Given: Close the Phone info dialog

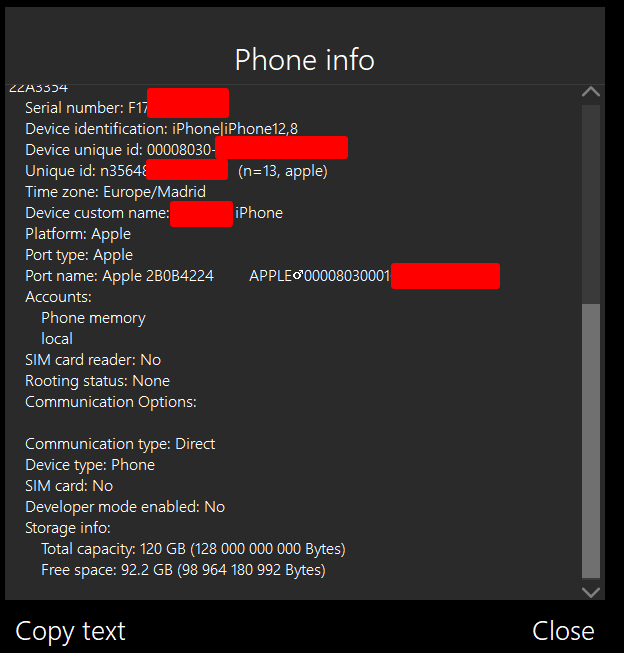Looking at the screenshot, I should [563, 631].
